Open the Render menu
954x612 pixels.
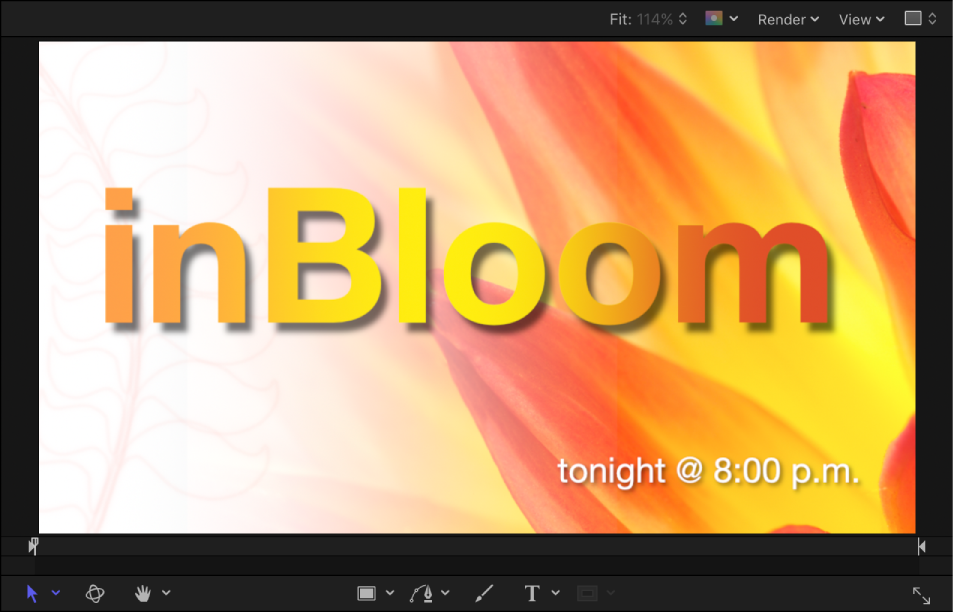tap(788, 18)
